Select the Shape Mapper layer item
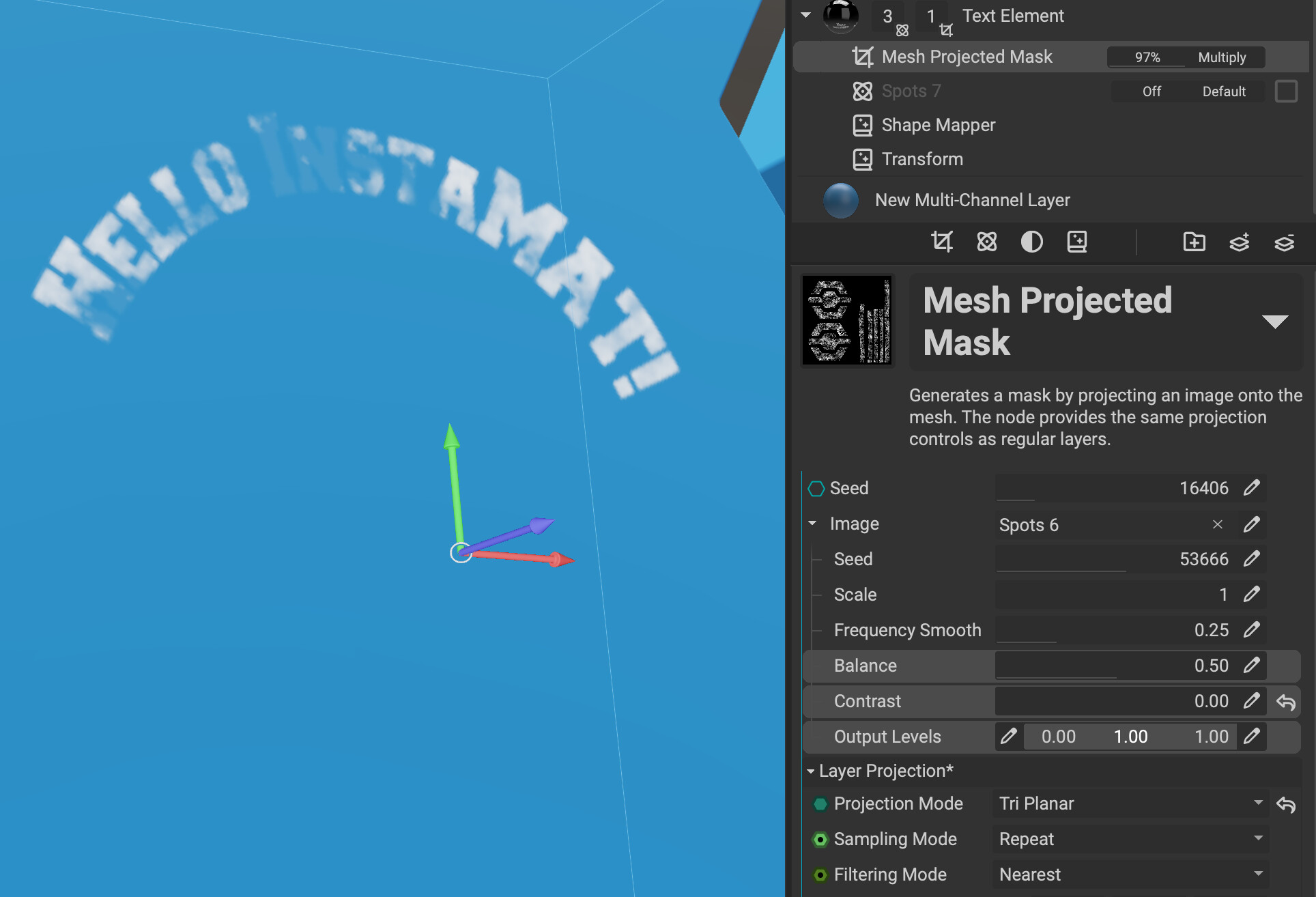 click(x=938, y=125)
